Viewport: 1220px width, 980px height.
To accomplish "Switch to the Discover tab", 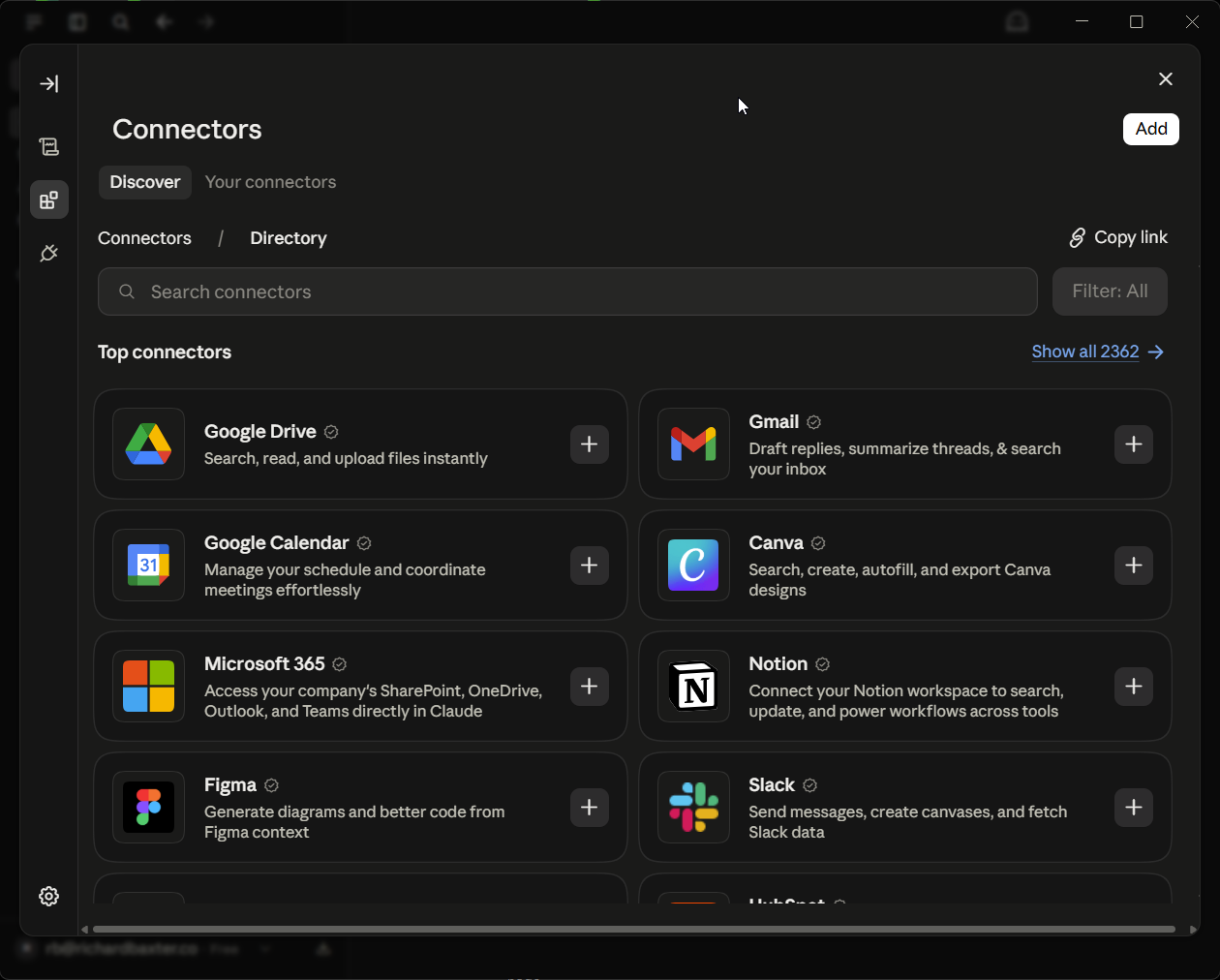I will coord(145,182).
